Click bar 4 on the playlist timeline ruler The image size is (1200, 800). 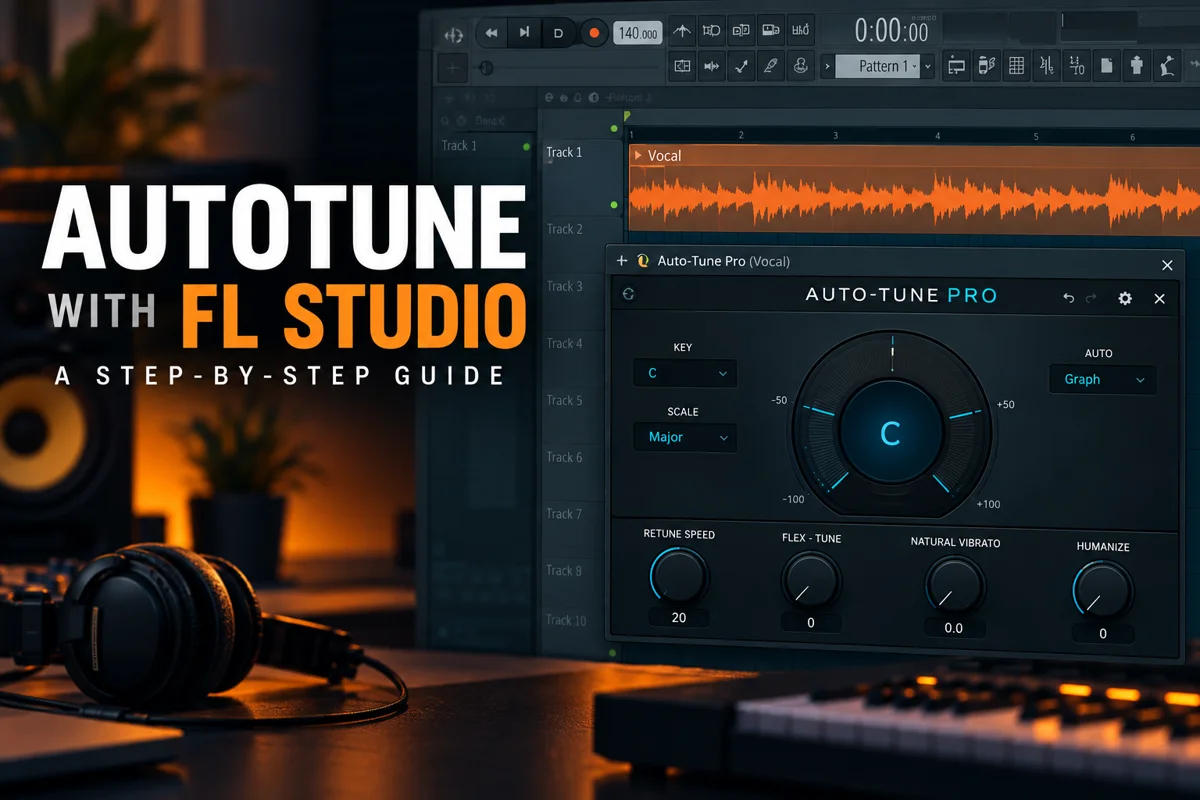tap(938, 136)
